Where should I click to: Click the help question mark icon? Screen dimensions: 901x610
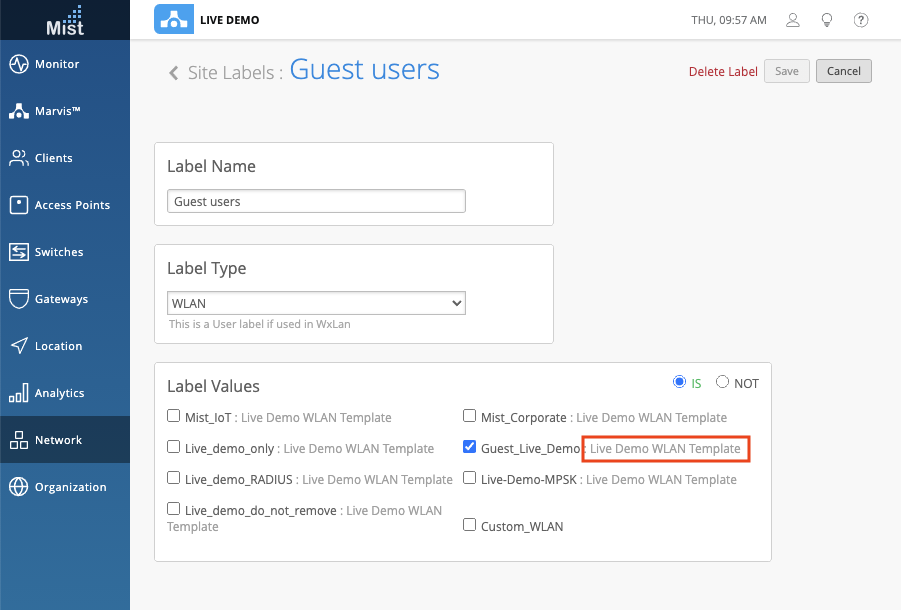[860, 20]
